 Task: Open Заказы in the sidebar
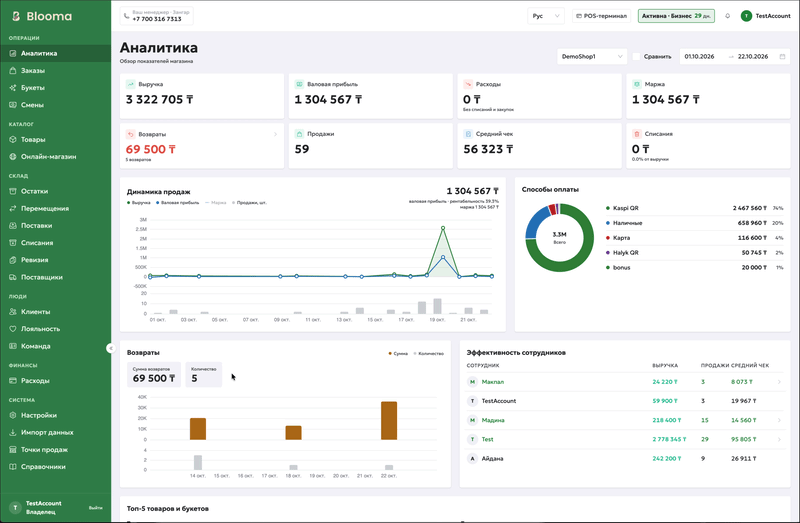tap(55, 70)
